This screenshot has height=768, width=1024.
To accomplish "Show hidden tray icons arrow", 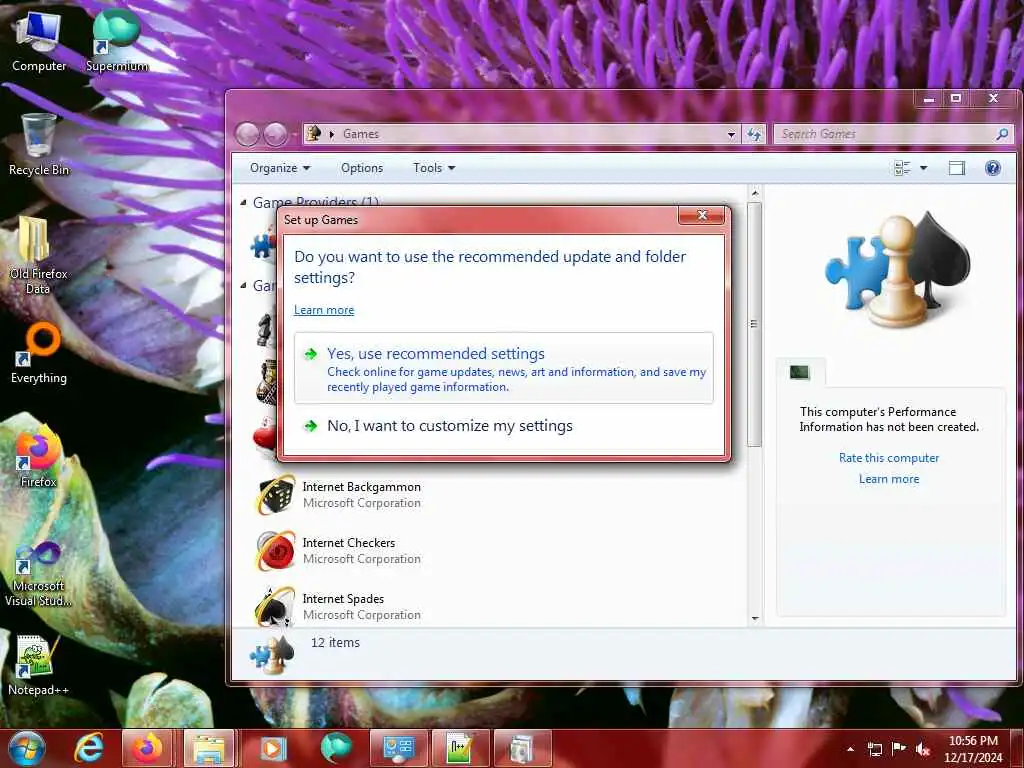I will point(850,749).
